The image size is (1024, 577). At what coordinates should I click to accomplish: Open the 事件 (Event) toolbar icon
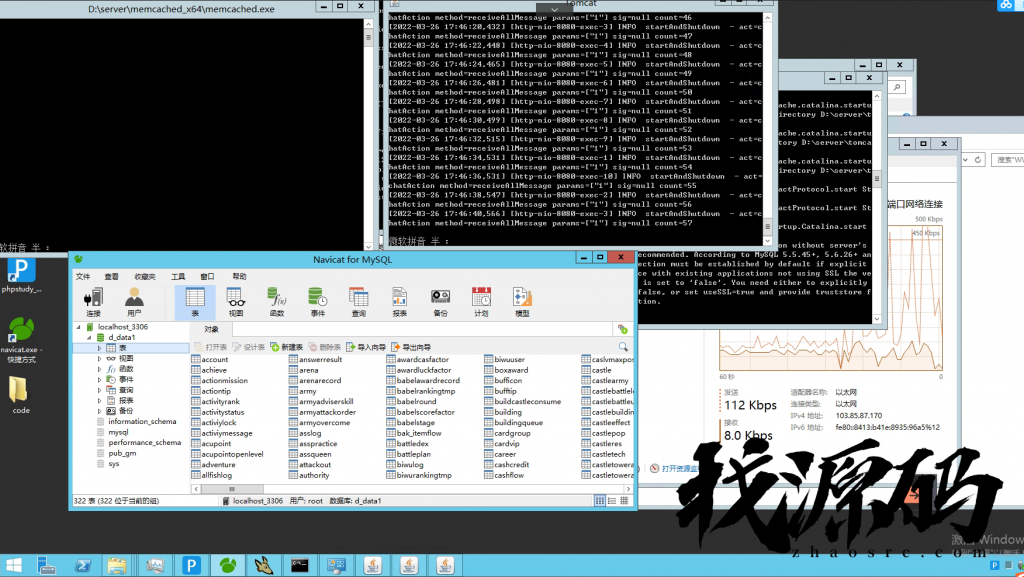(x=317, y=302)
